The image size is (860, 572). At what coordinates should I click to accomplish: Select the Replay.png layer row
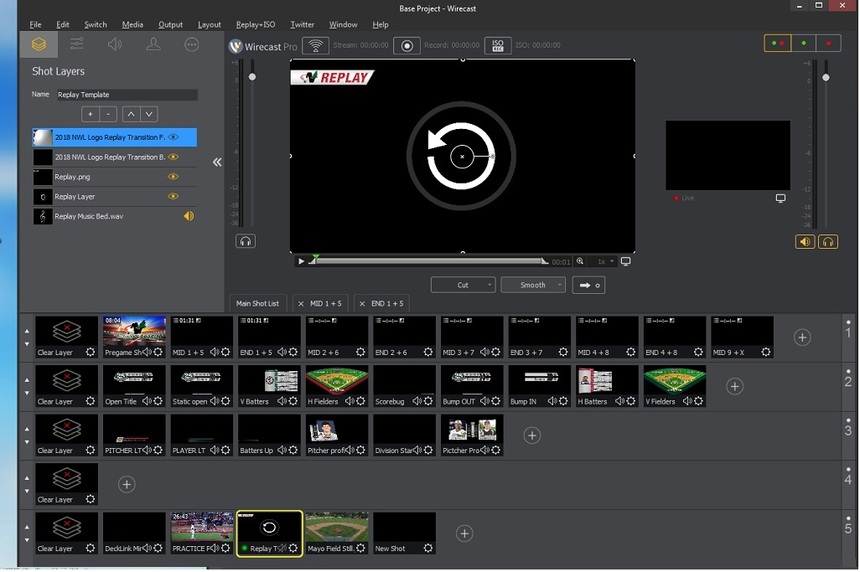(x=115, y=177)
